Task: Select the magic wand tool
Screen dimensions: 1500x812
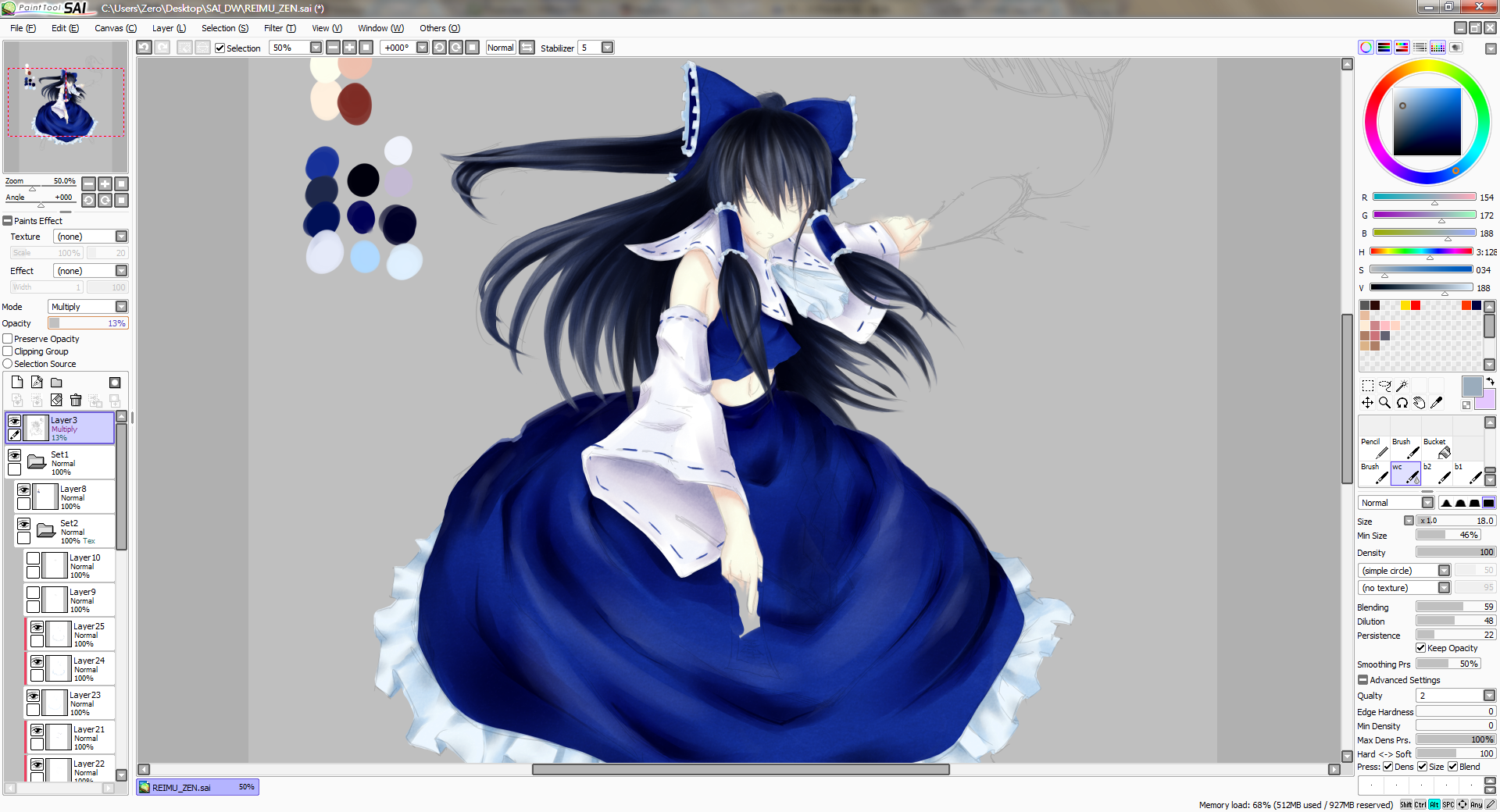Action: [x=1402, y=386]
